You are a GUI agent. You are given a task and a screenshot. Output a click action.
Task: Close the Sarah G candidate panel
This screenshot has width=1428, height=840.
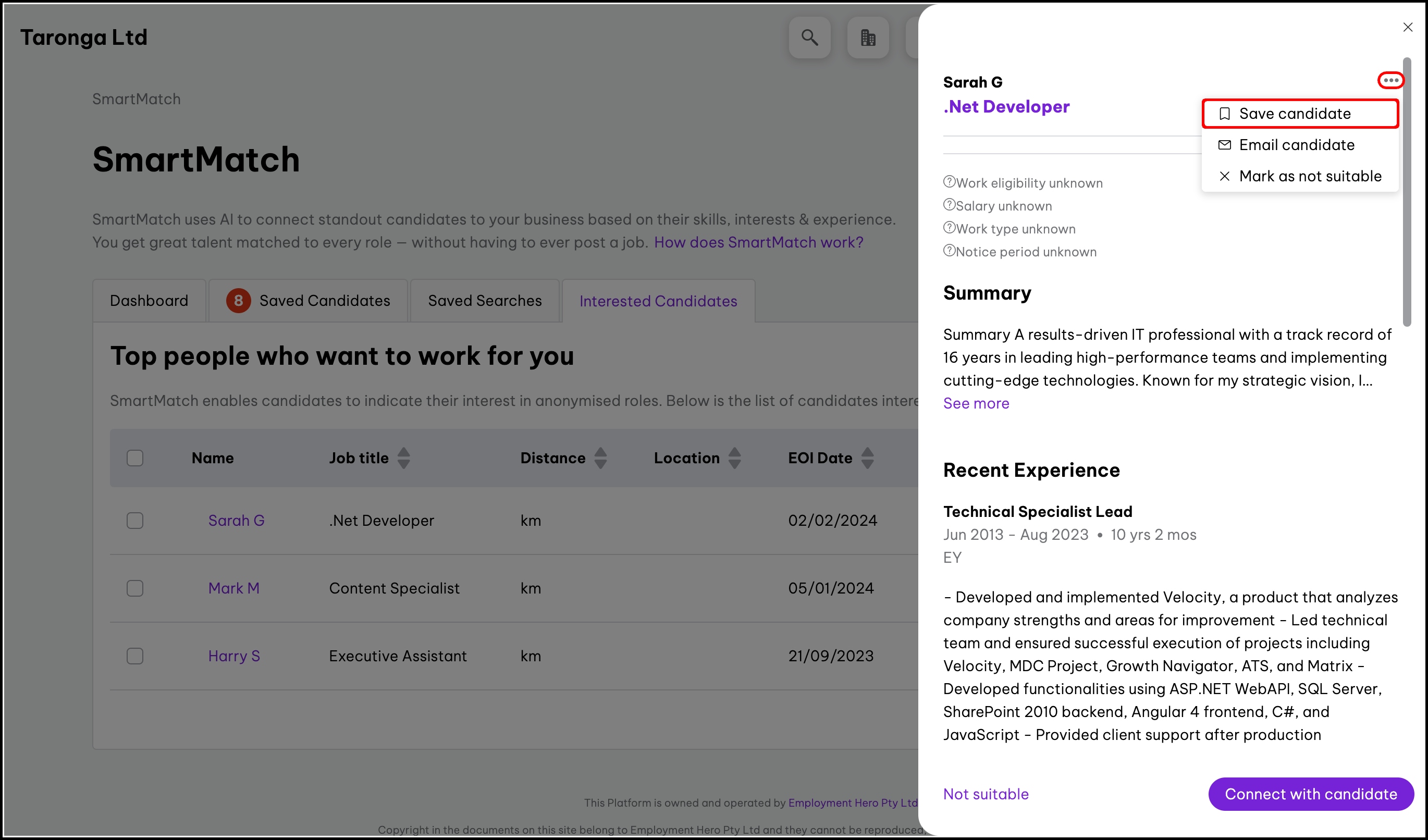tap(1408, 27)
